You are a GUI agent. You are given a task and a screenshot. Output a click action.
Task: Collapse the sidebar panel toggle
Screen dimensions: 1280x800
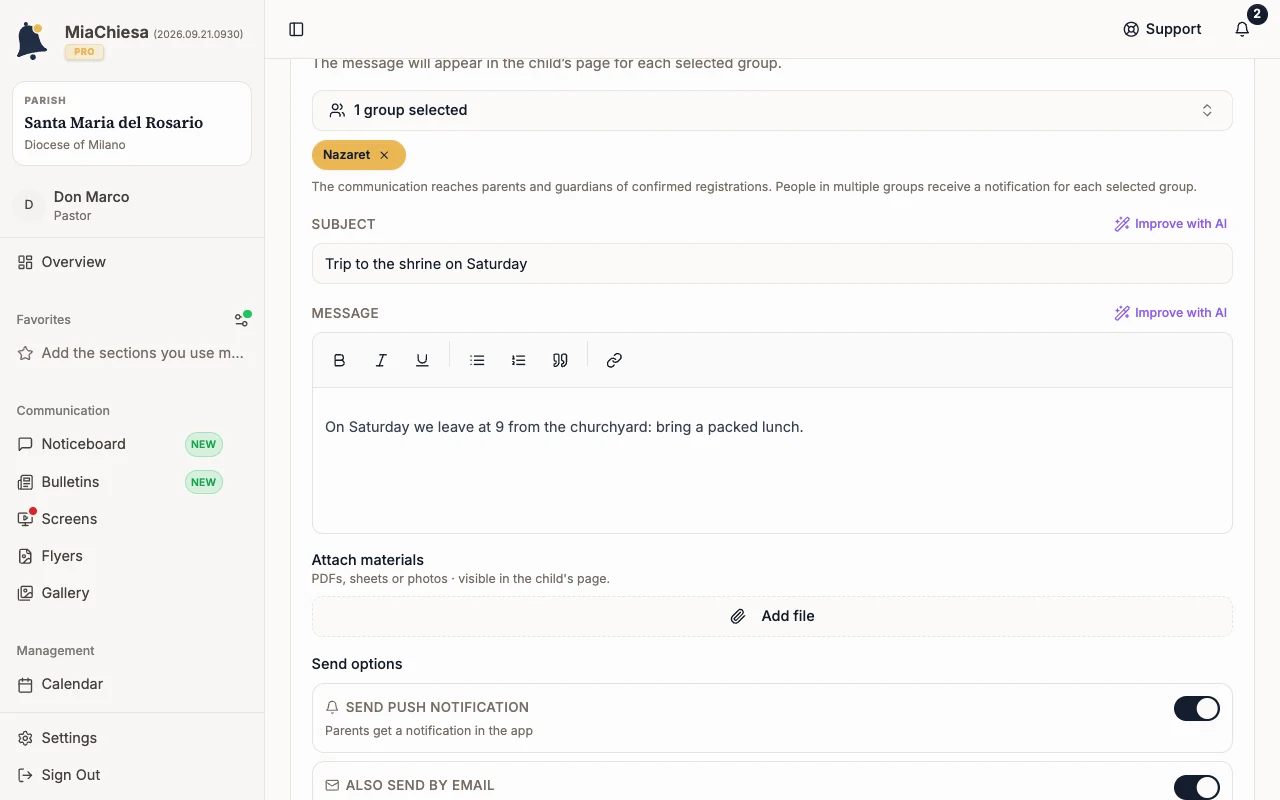[x=296, y=29]
